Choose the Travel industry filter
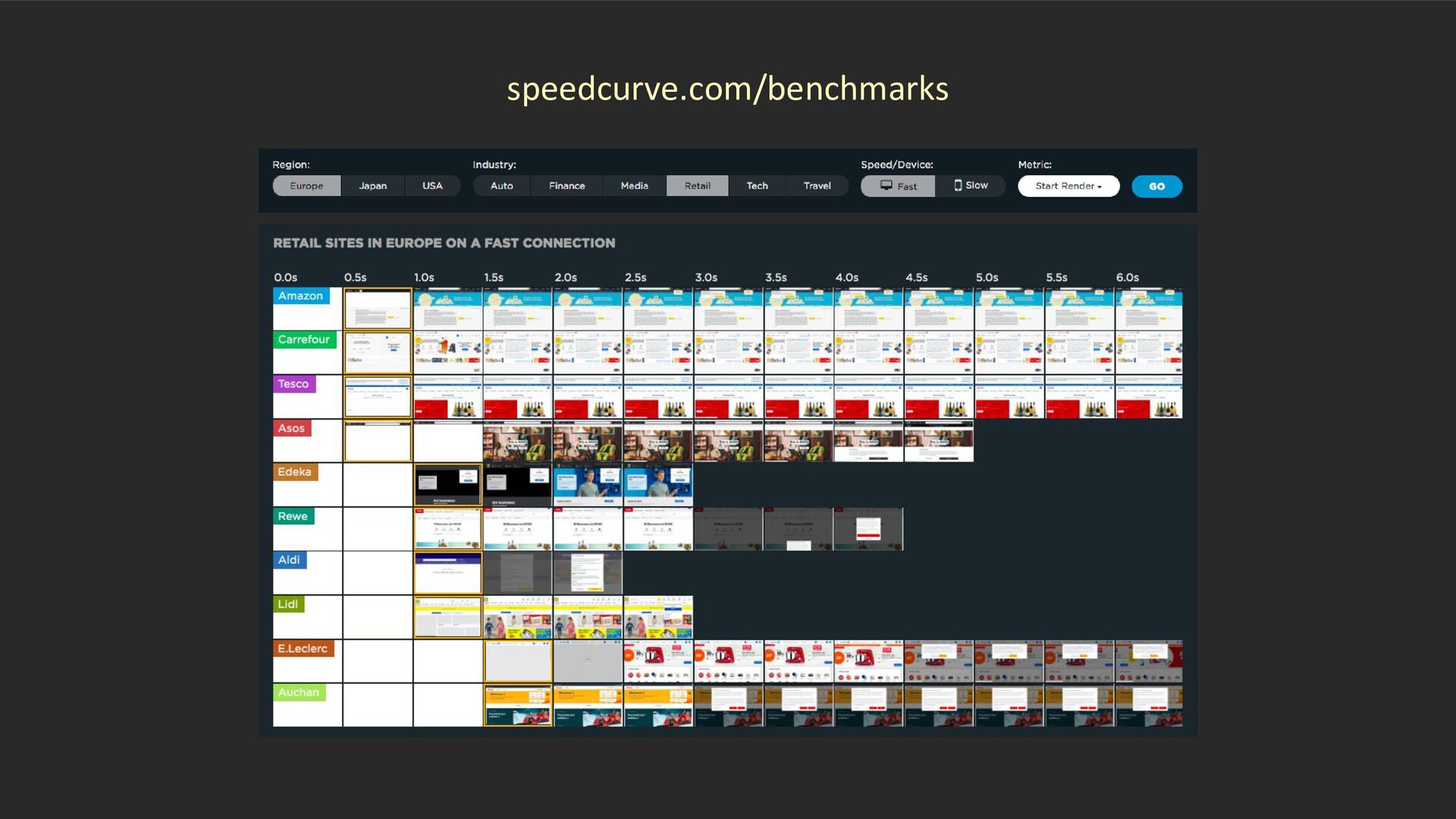 pyautogui.click(x=817, y=186)
